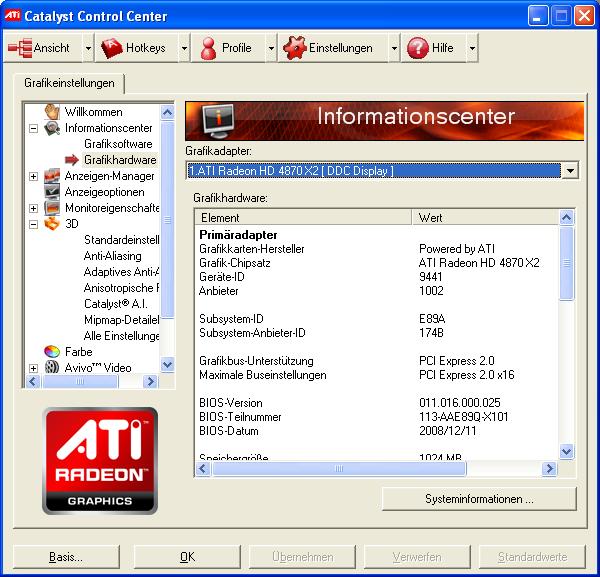
Task: Select Anisotropische Filterung tree item
Action: [x=121, y=288]
